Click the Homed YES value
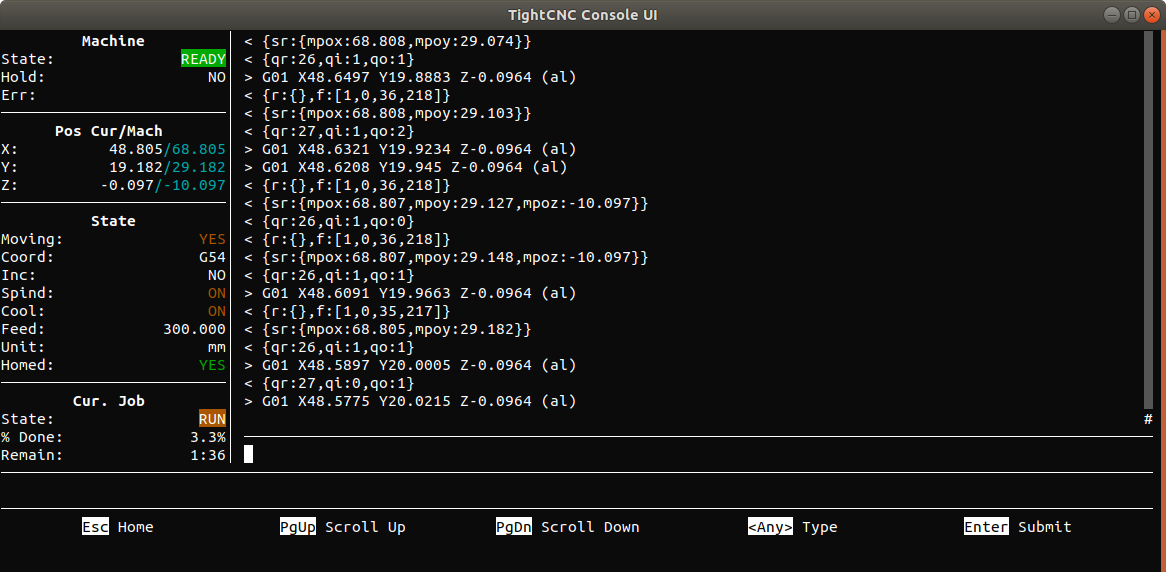 (x=212, y=365)
